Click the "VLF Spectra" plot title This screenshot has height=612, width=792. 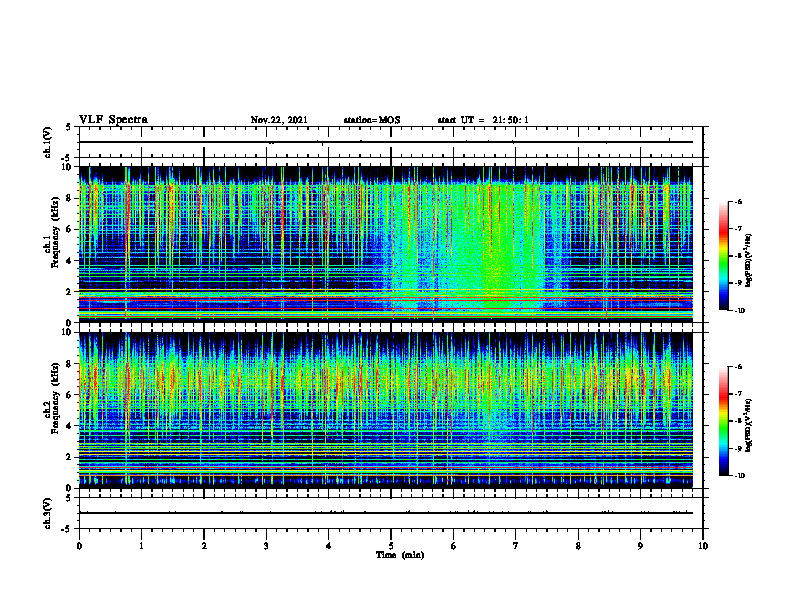pyautogui.click(x=113, y=120)
